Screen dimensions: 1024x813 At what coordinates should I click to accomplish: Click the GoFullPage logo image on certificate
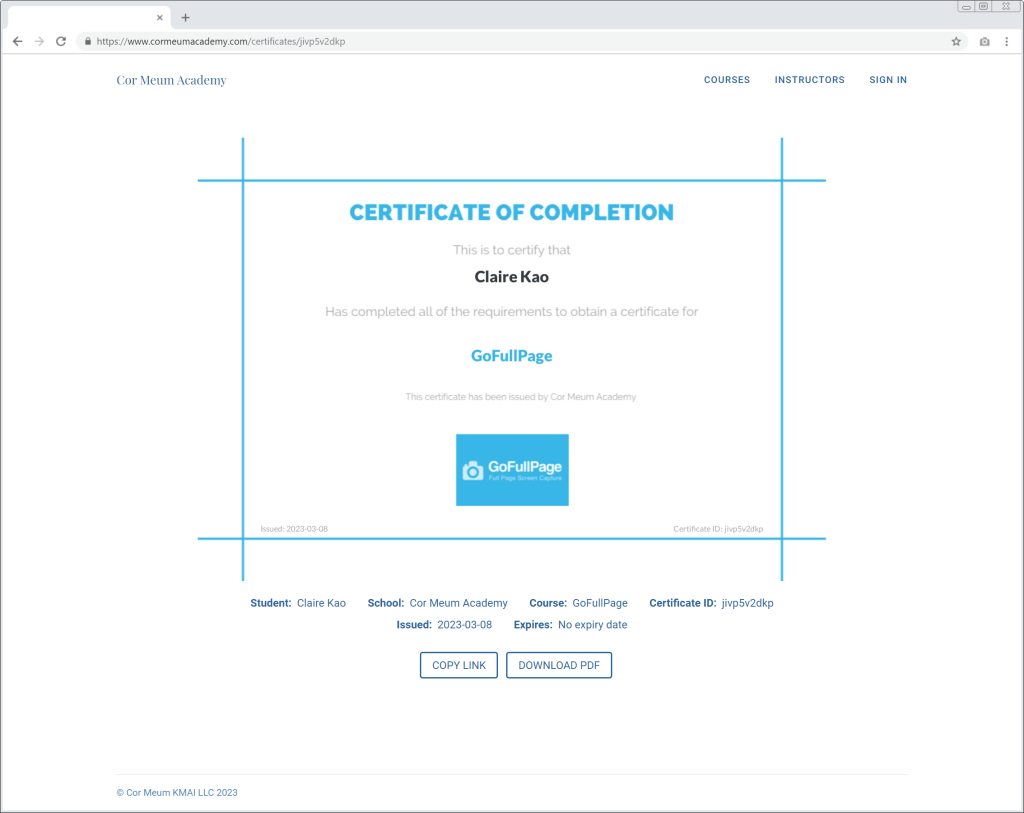pyautogui.click(x=512, y=469)
